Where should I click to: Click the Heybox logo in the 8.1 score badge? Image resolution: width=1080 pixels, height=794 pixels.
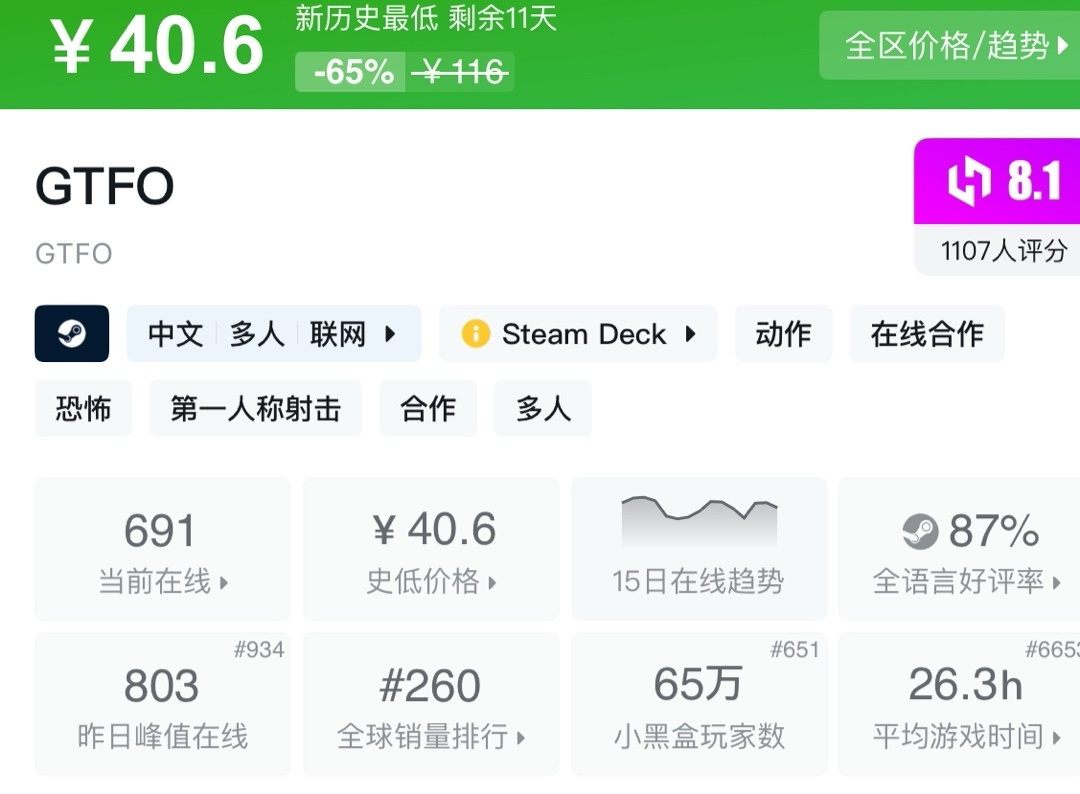(968, 183)
